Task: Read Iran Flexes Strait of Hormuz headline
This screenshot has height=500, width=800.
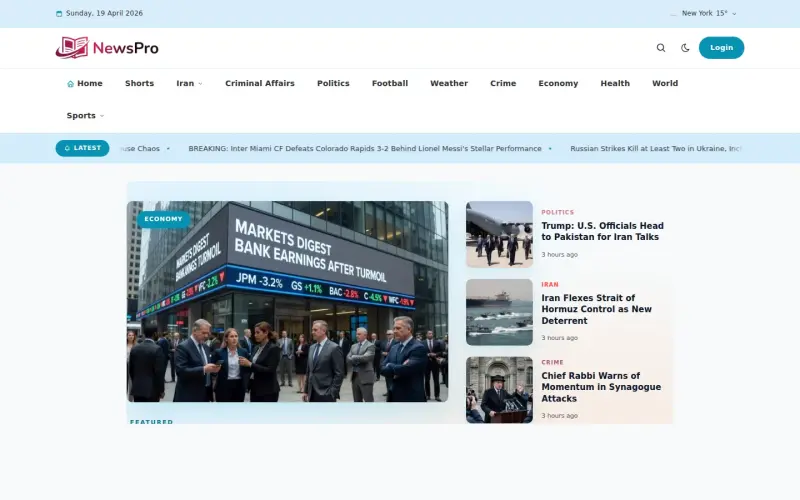Action: pos(596,309)
